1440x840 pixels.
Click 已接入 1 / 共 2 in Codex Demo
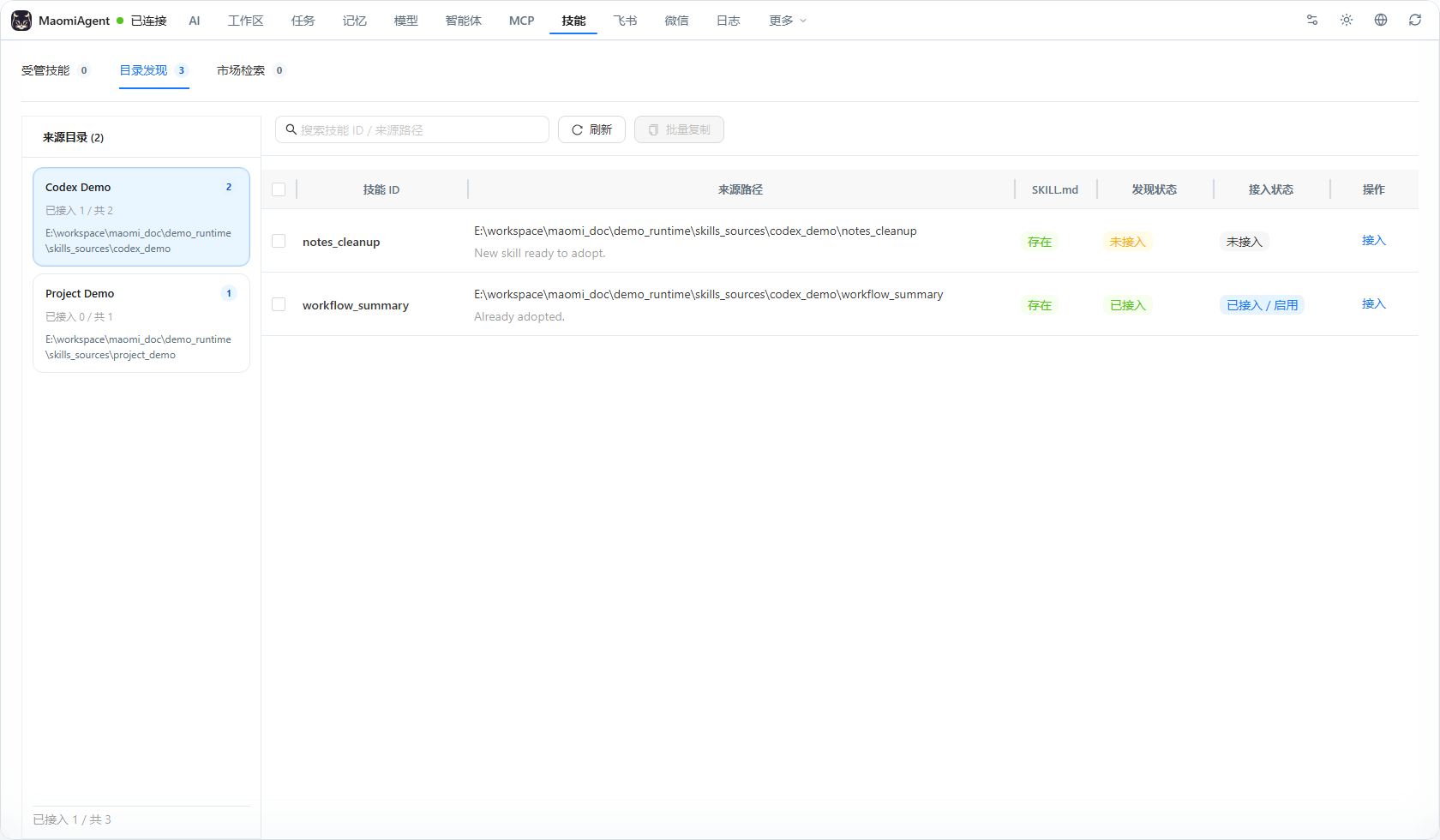pos(79,210)
